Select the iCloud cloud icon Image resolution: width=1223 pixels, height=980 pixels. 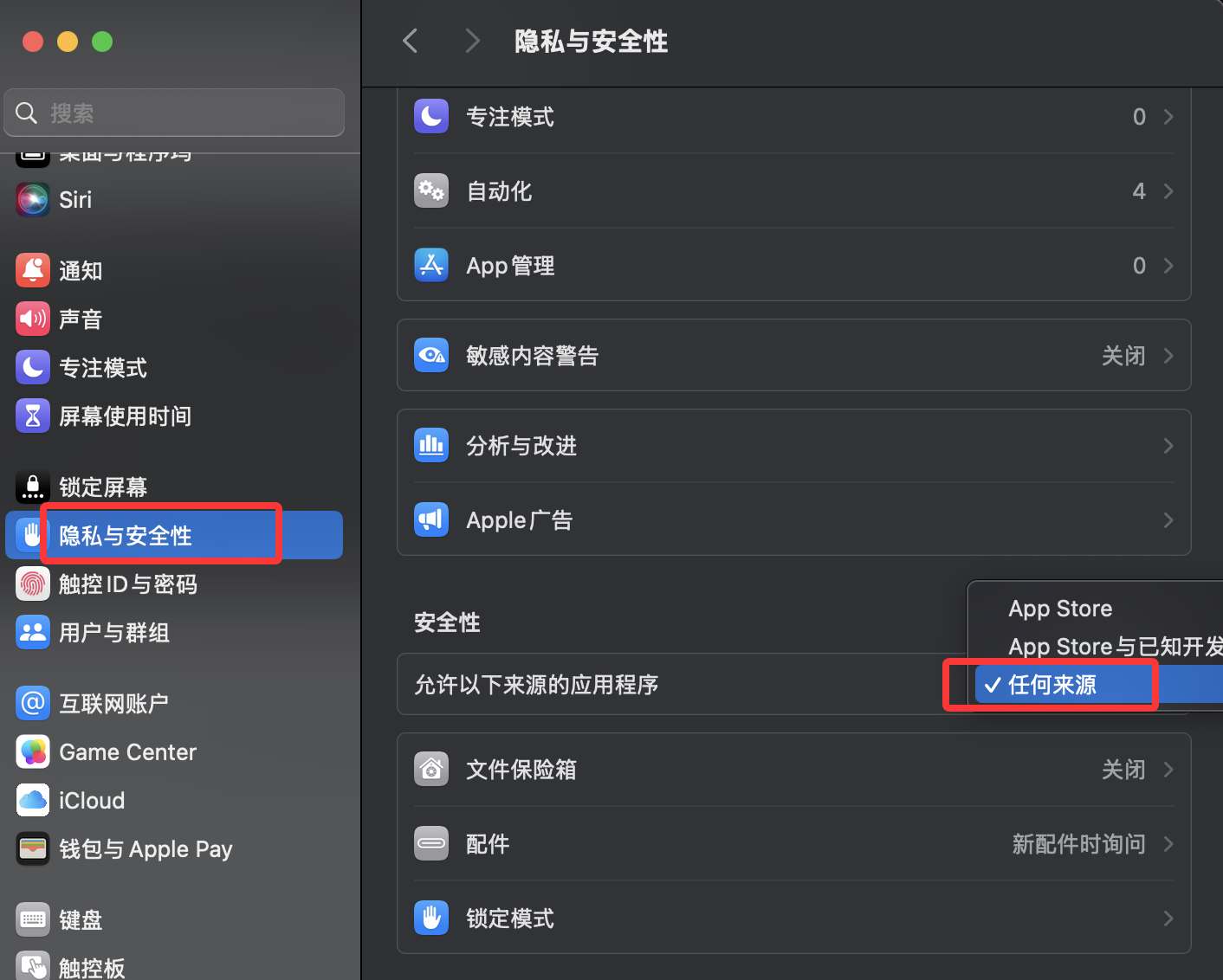tap(33, 801)
